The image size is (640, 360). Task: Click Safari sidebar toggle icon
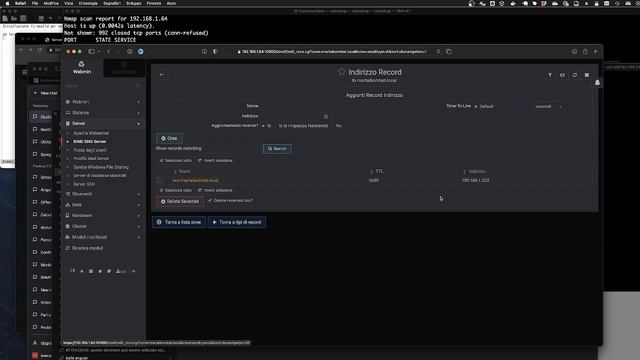pos(91,51)
